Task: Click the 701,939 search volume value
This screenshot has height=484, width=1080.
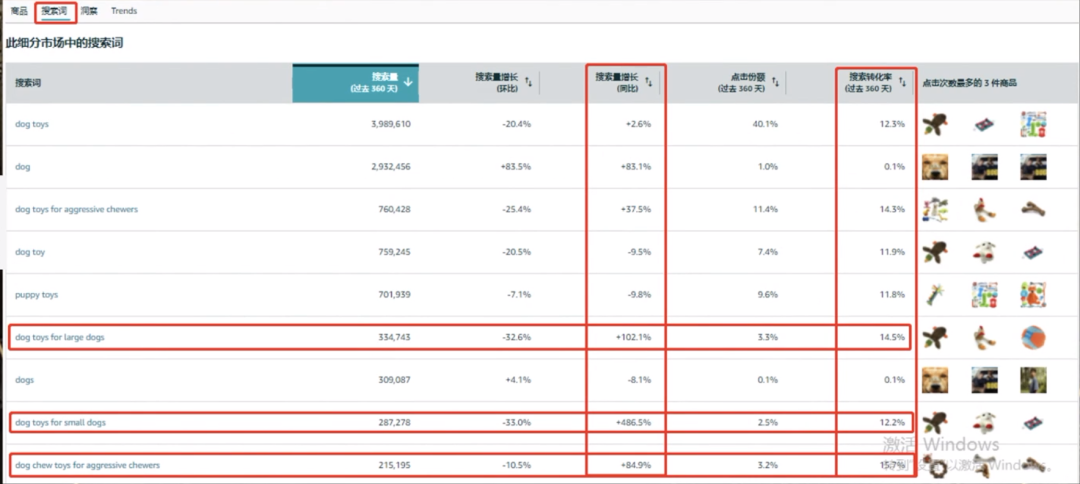Action: [x=395, y=295]
